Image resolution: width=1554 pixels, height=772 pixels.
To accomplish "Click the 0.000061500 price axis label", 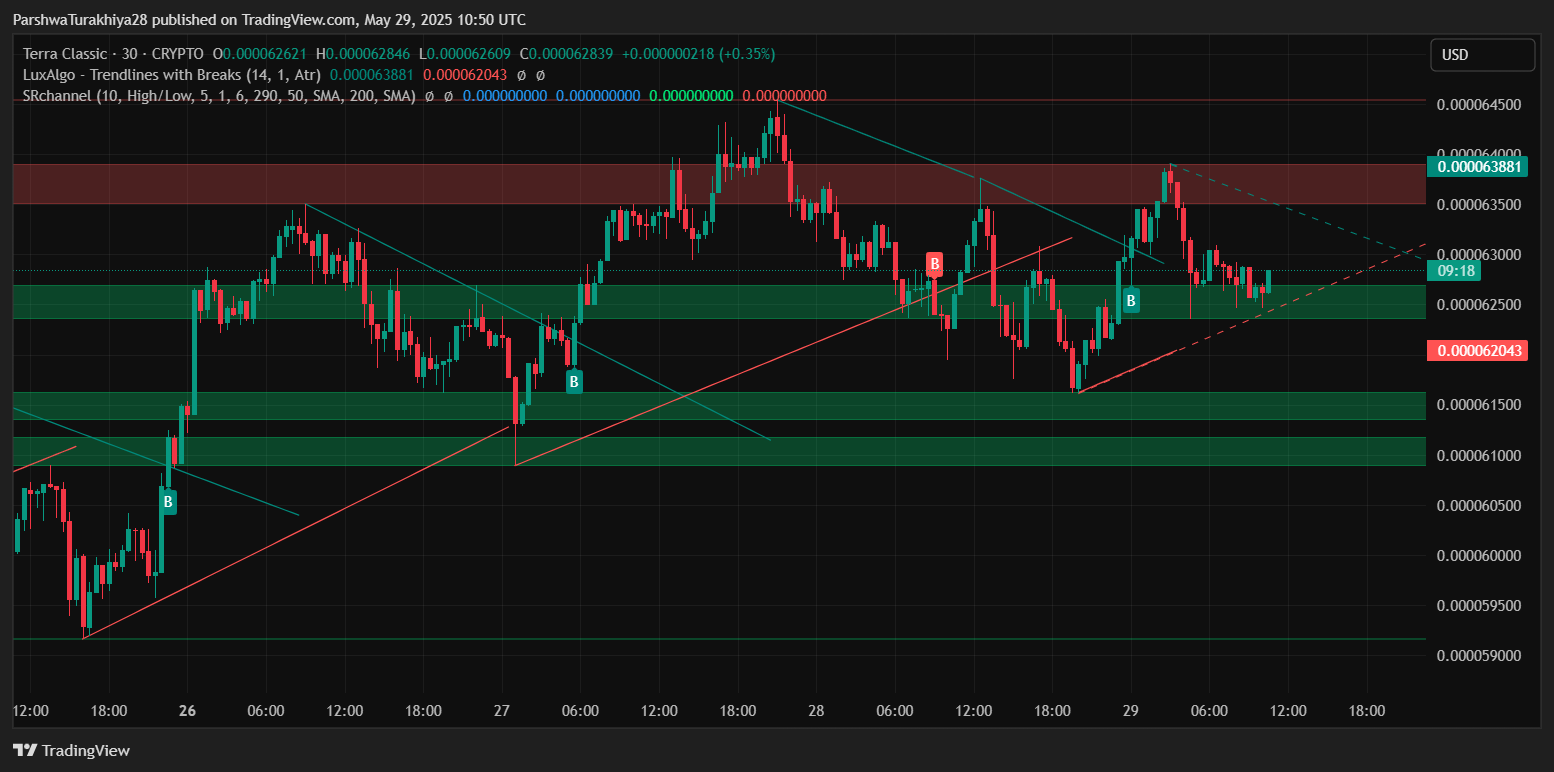I will coord(1478,404).
